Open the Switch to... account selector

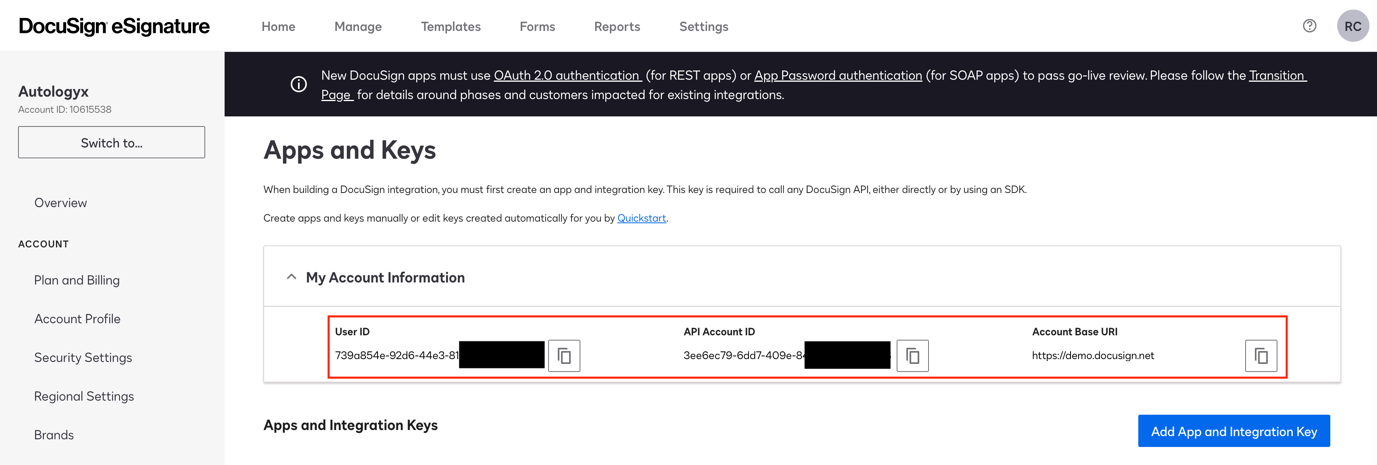(x=111, y=142)
